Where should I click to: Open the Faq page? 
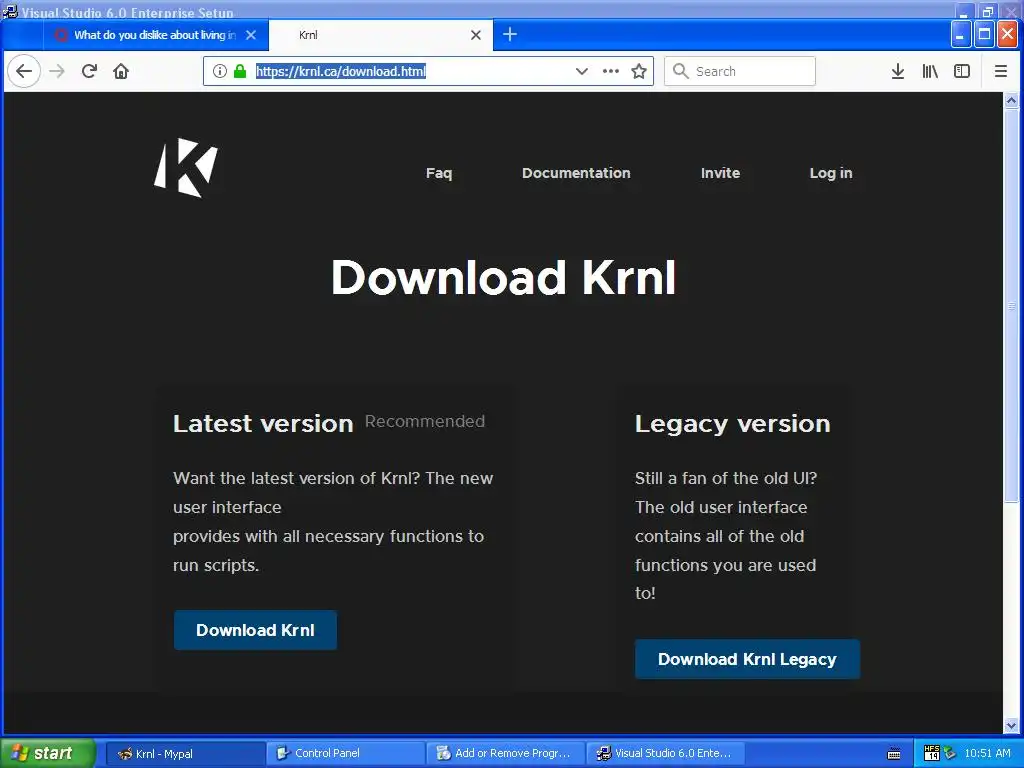[439, 173]
